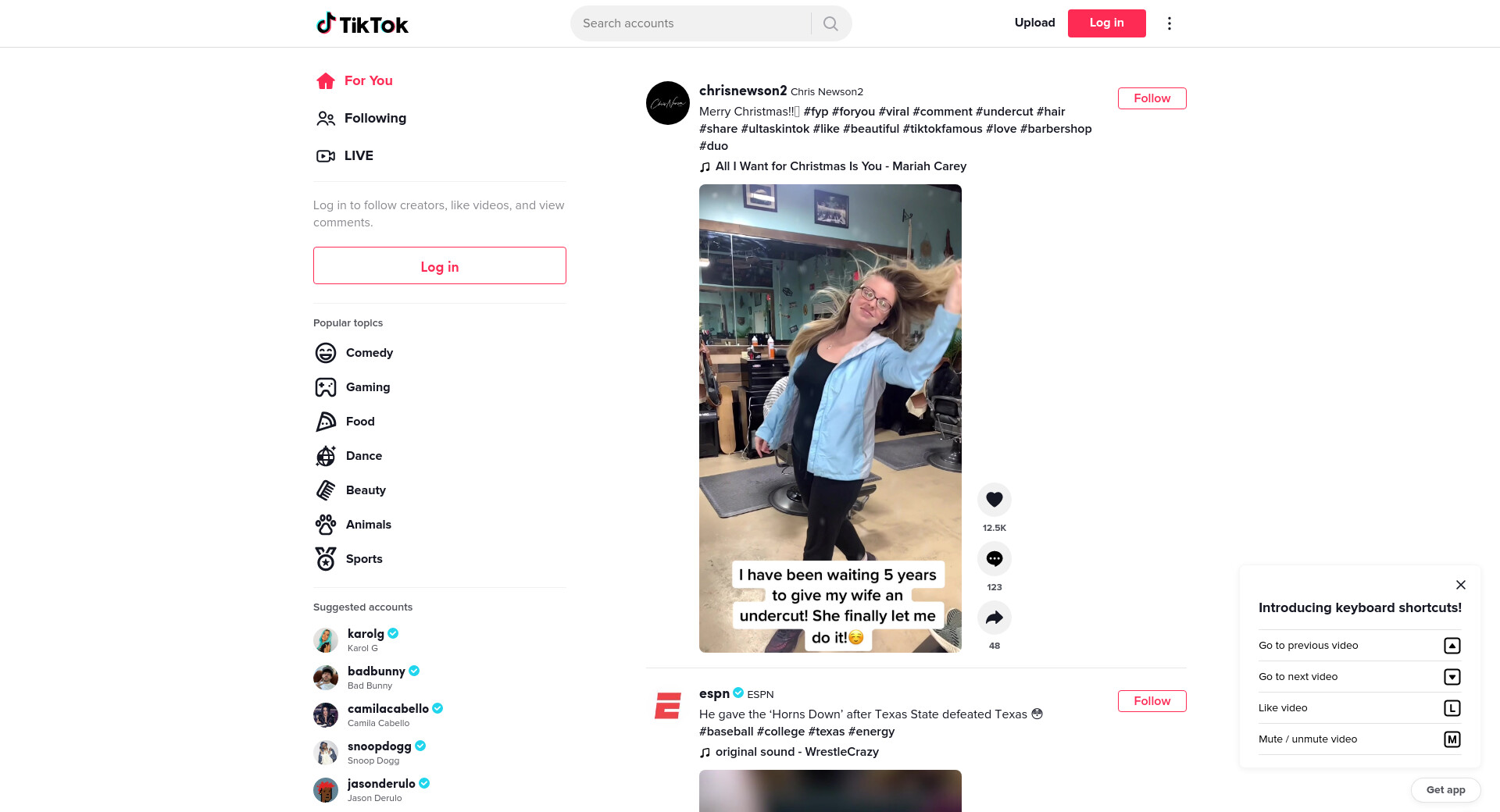Screen dimensions: 1500x812
Task: Open comments on the chrisnewson2 video
Action: [994, 559]
